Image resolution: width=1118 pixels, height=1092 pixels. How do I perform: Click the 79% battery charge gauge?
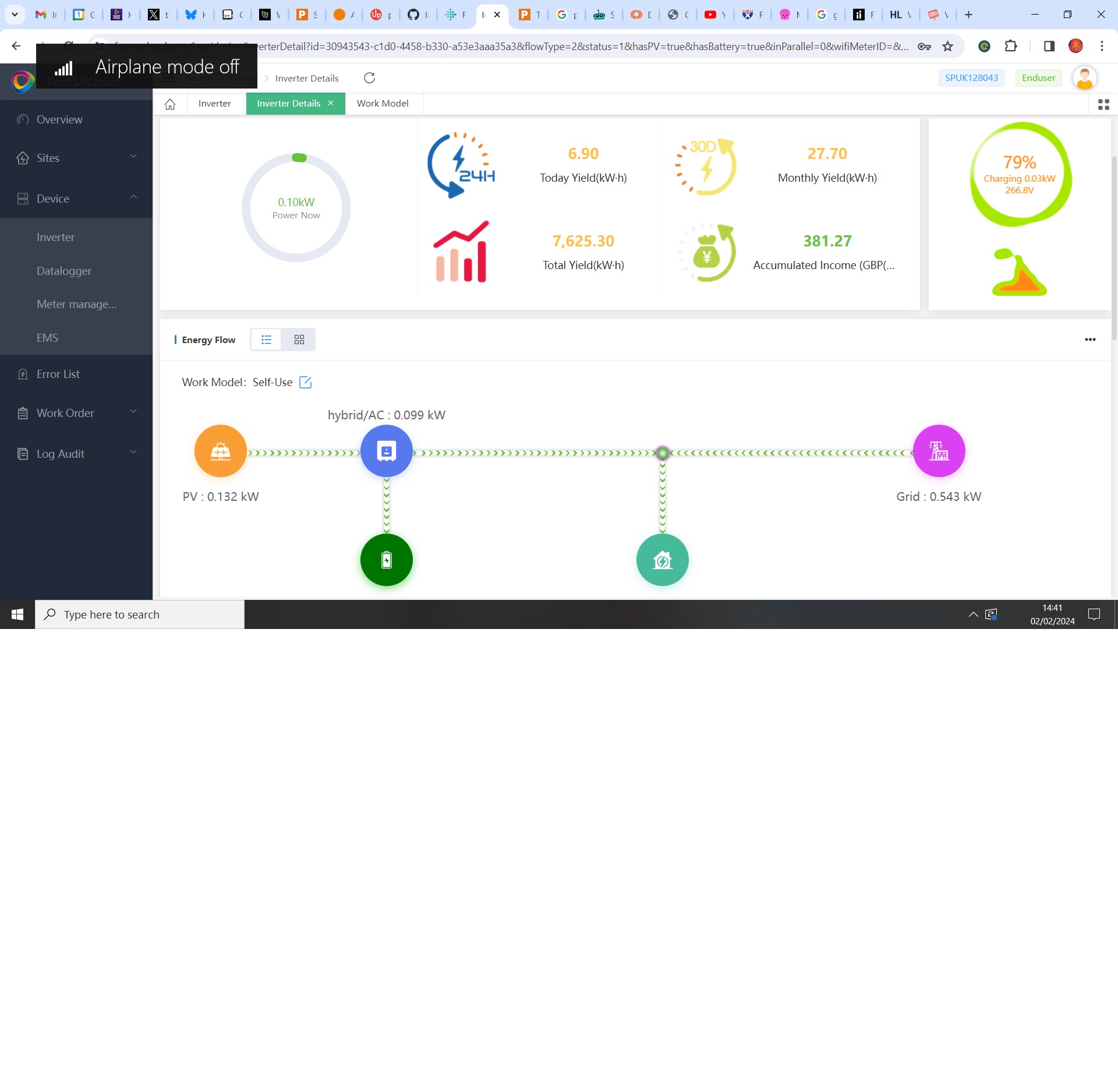coord(1019,175)
